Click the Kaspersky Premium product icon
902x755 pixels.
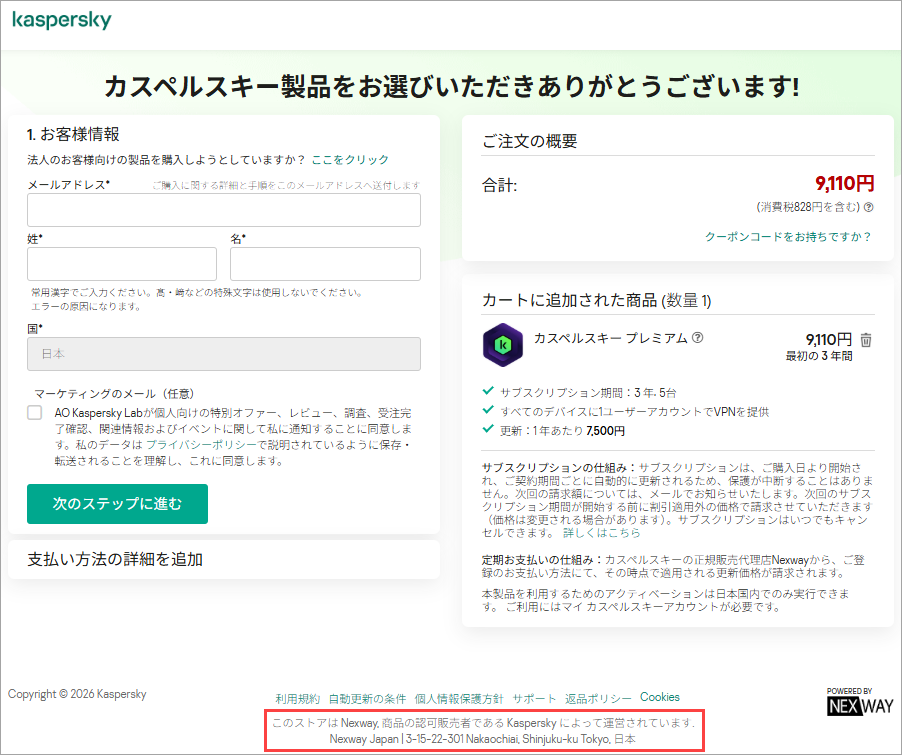pos(503,345)
